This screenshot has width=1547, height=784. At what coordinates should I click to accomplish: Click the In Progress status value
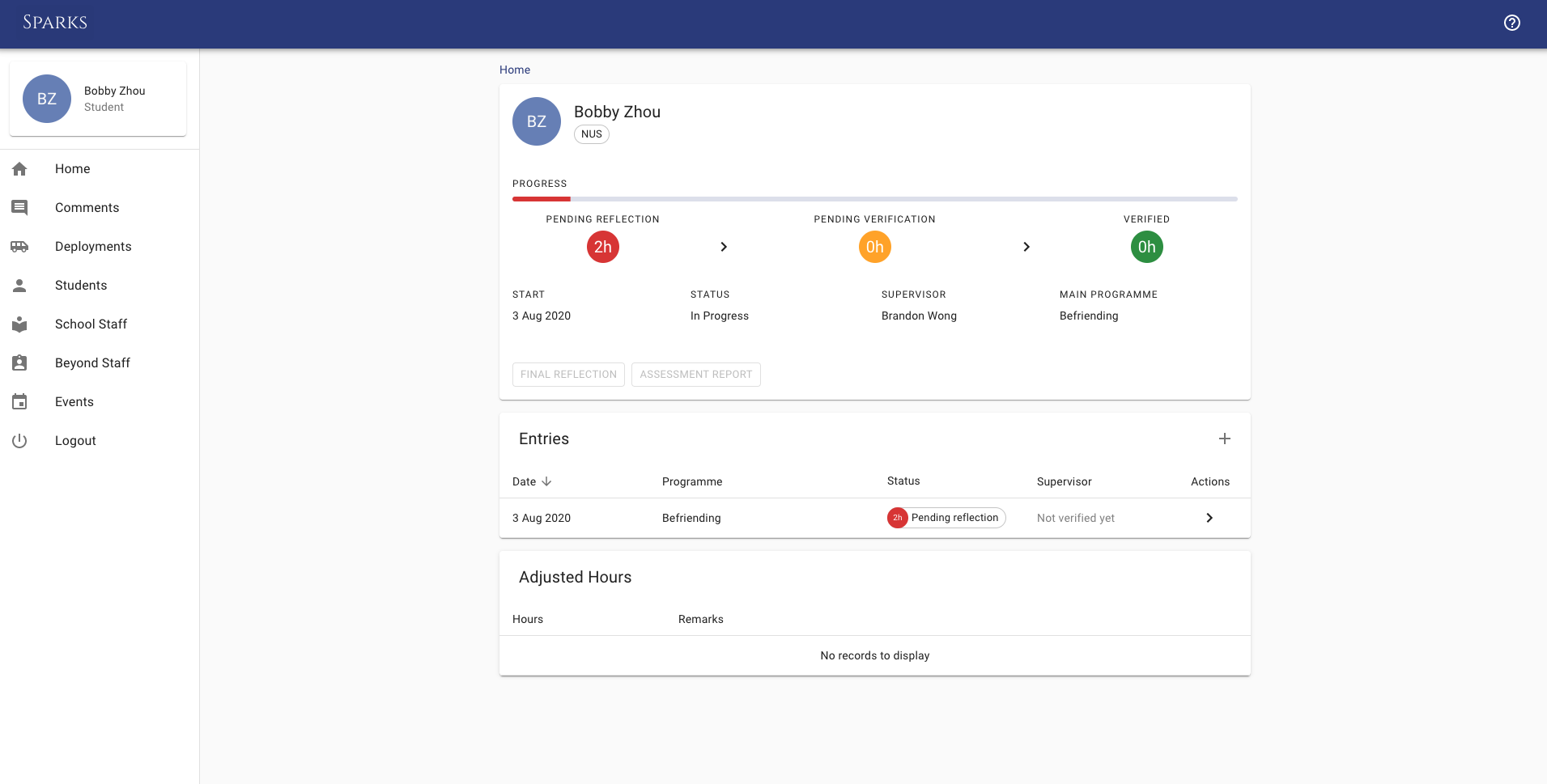[x=720, y=316]
